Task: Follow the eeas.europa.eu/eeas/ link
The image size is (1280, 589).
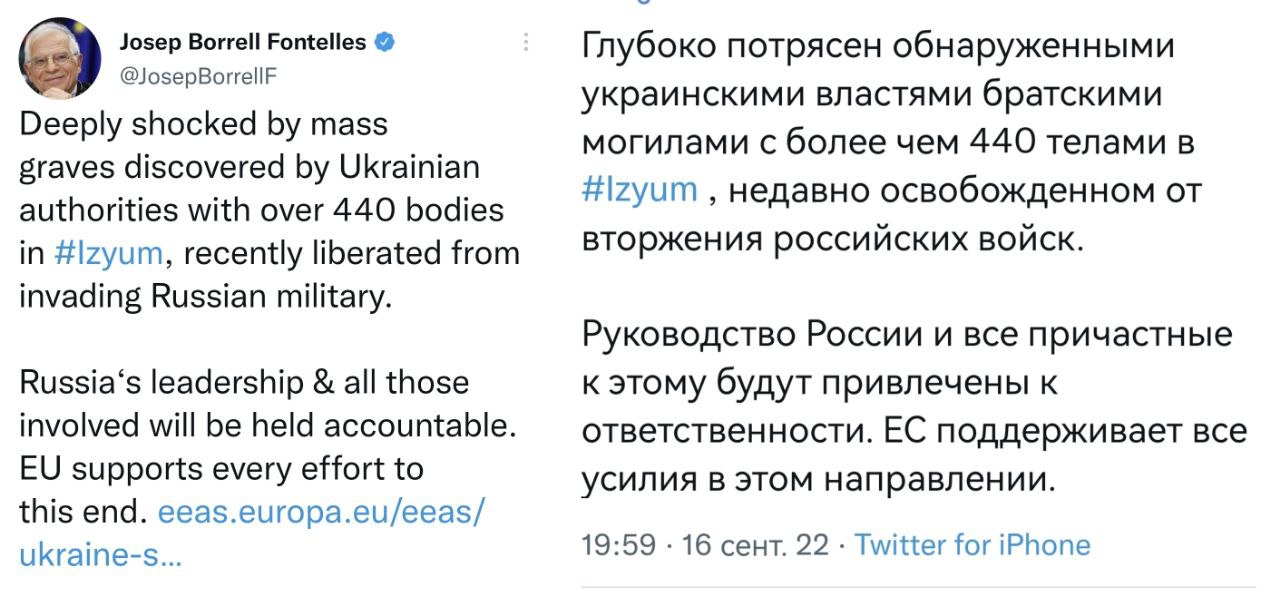Action: click(322, 511)
